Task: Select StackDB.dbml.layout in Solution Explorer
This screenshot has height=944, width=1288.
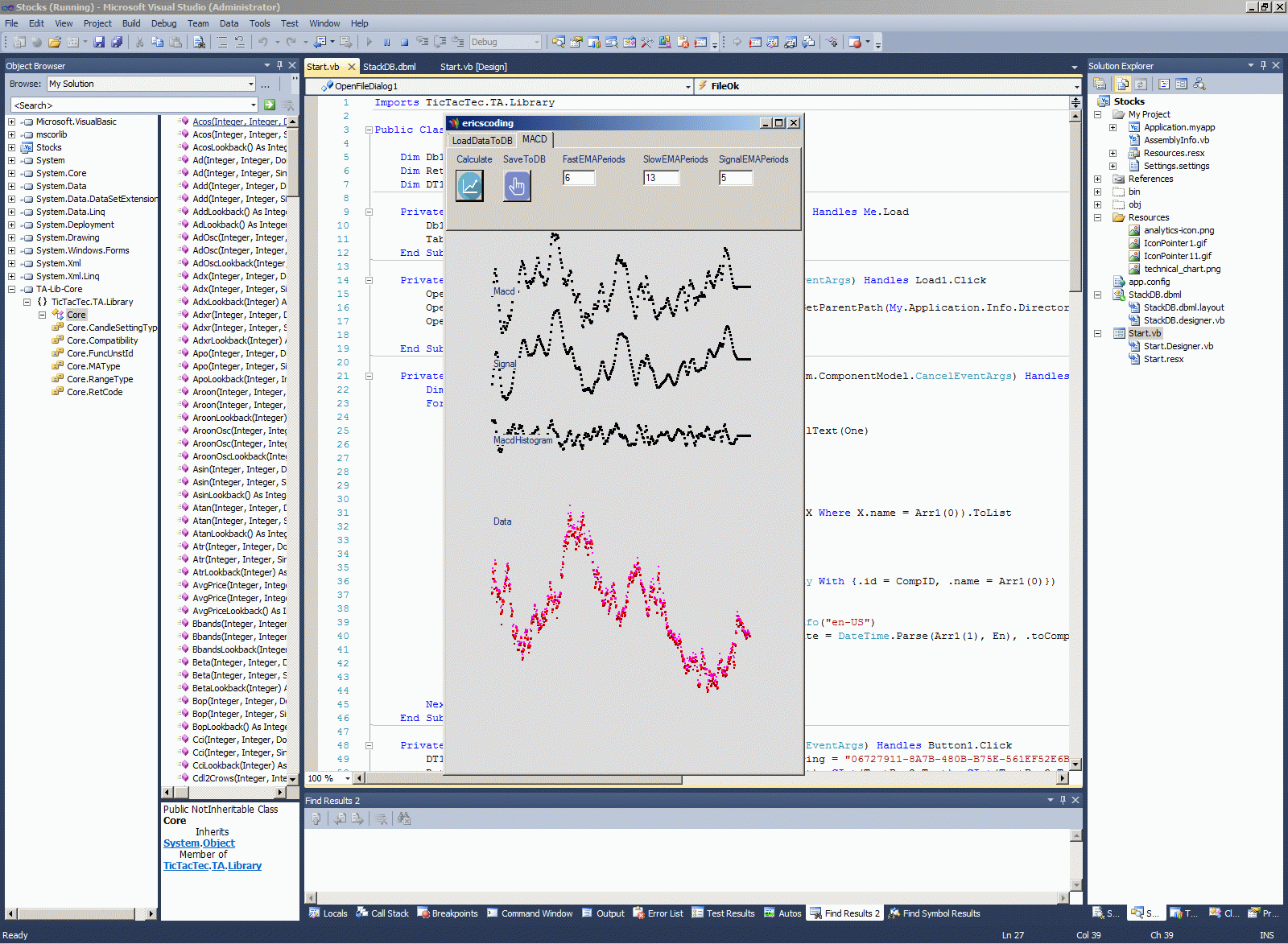Action: coord(1183,307)
